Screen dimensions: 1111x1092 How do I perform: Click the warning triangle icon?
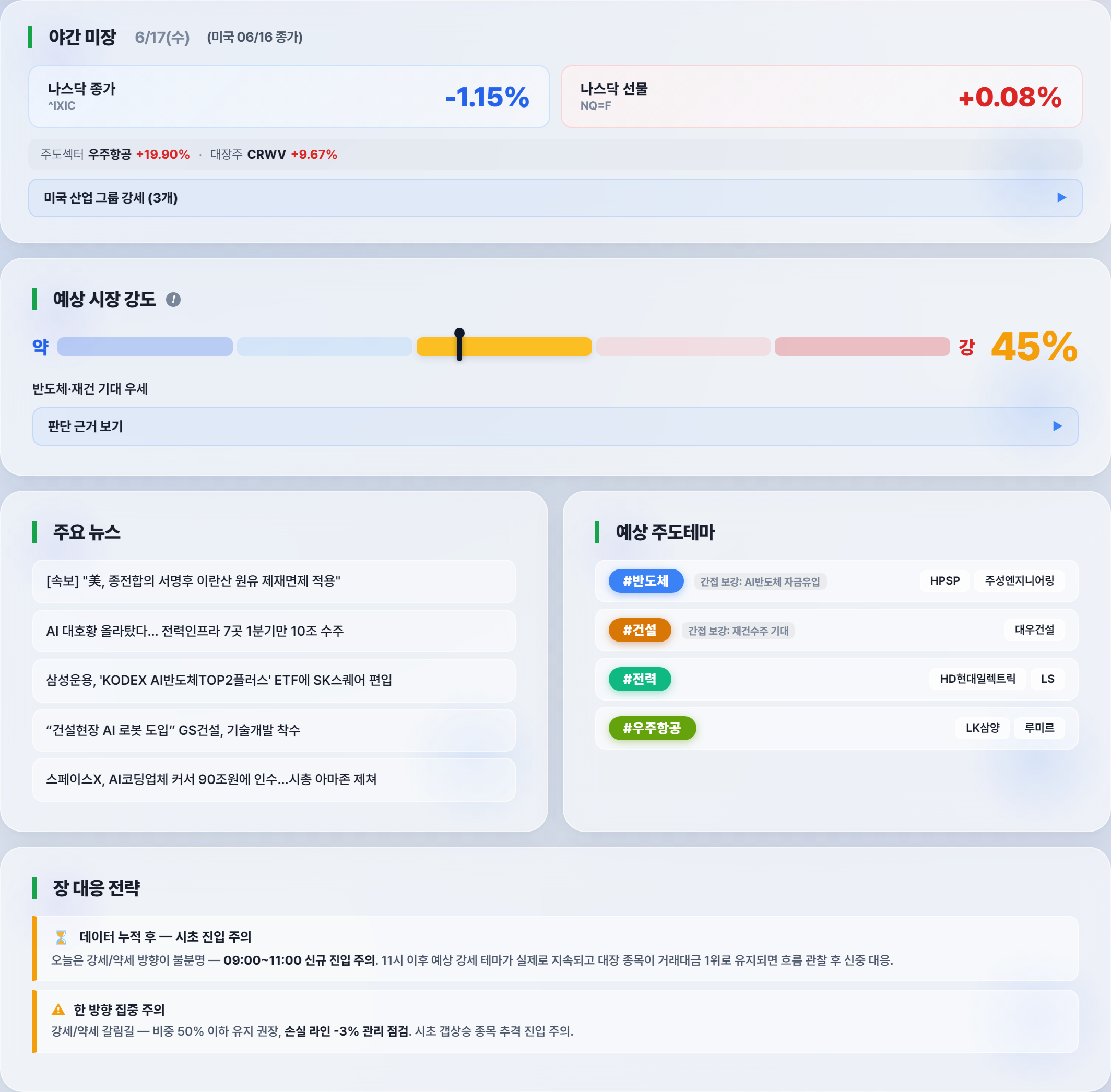pyautogui.click(x=58, y=1010)
